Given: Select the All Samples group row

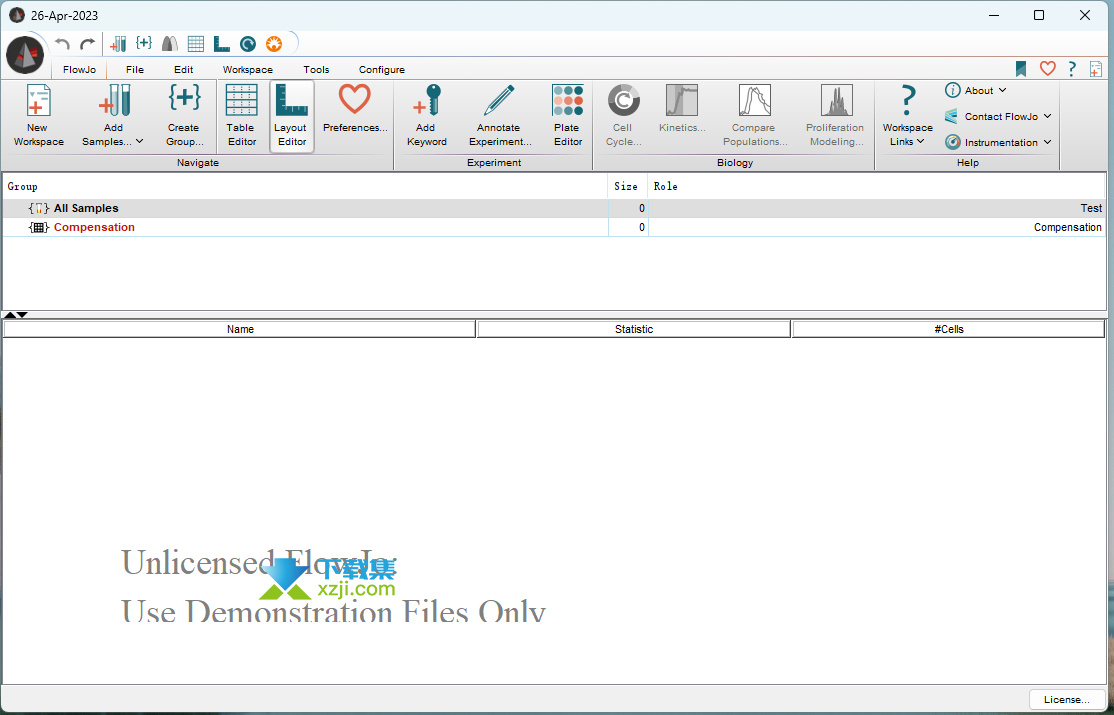Looking at the screenshot, I should [x=554, y=208].
